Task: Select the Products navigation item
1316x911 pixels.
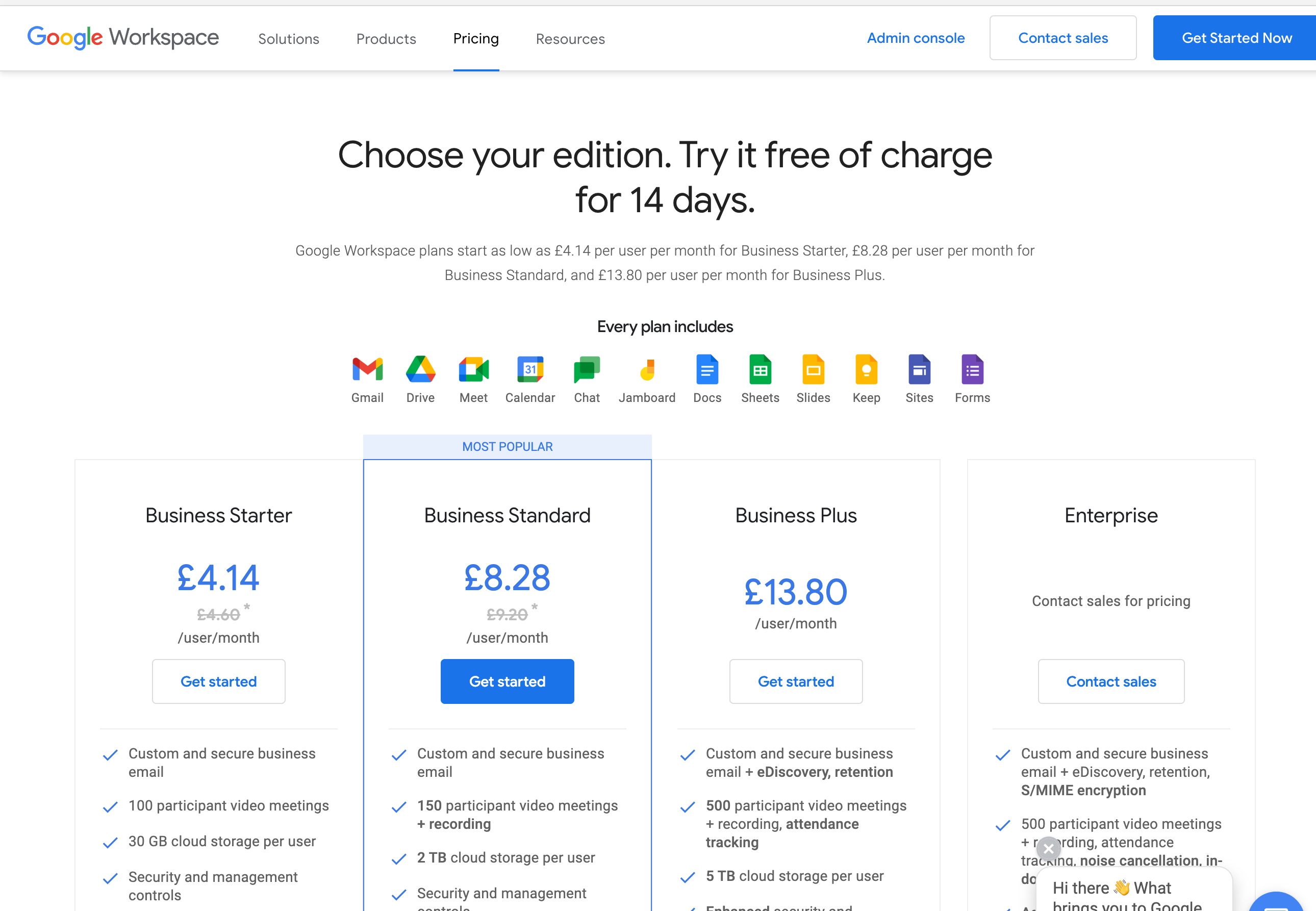Action: (387, 38)
